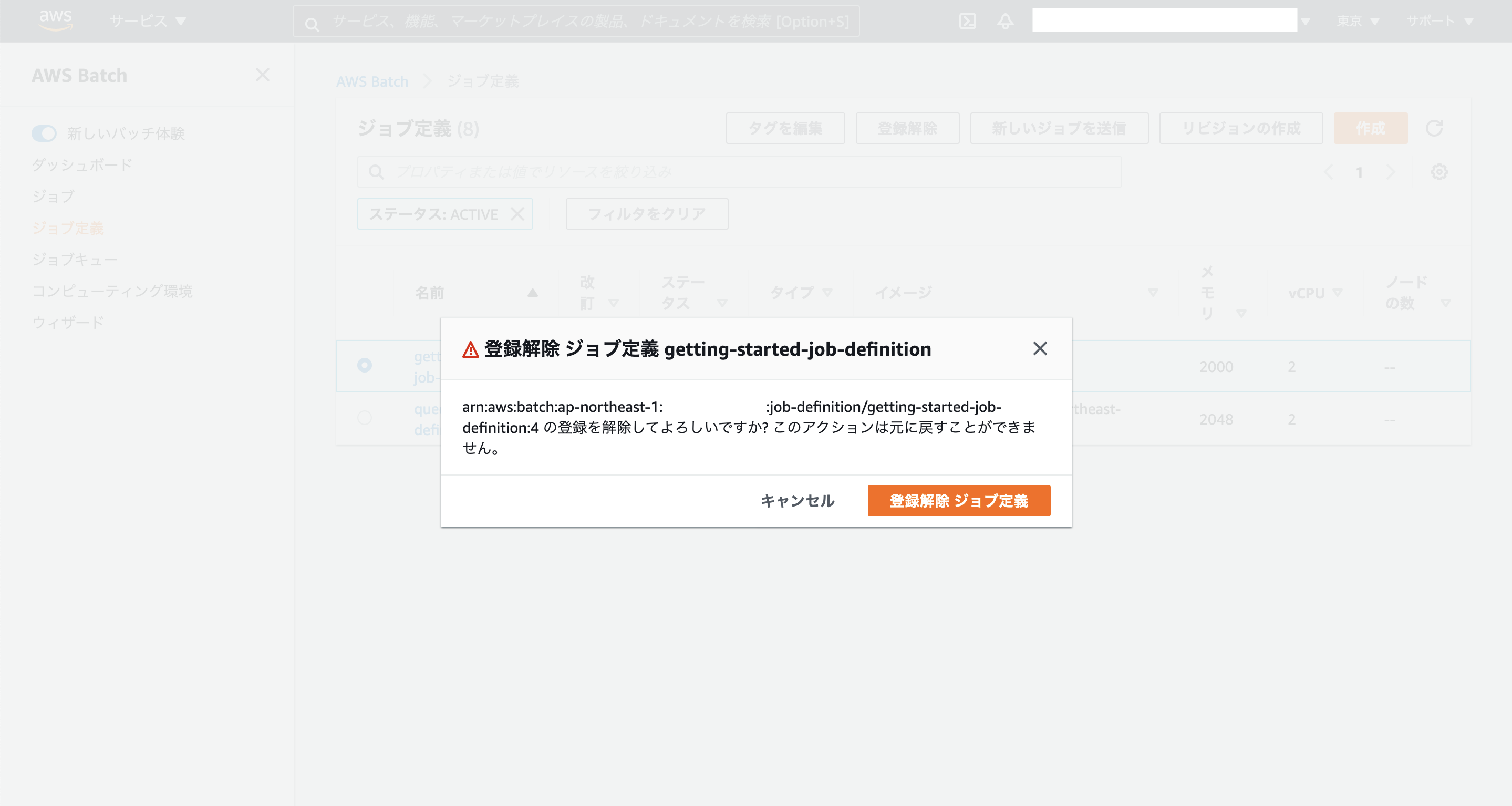Screen dimensions: 1512x806
Task: Open ダッシュボード in sidebar
Action: (x=82, y=165)
